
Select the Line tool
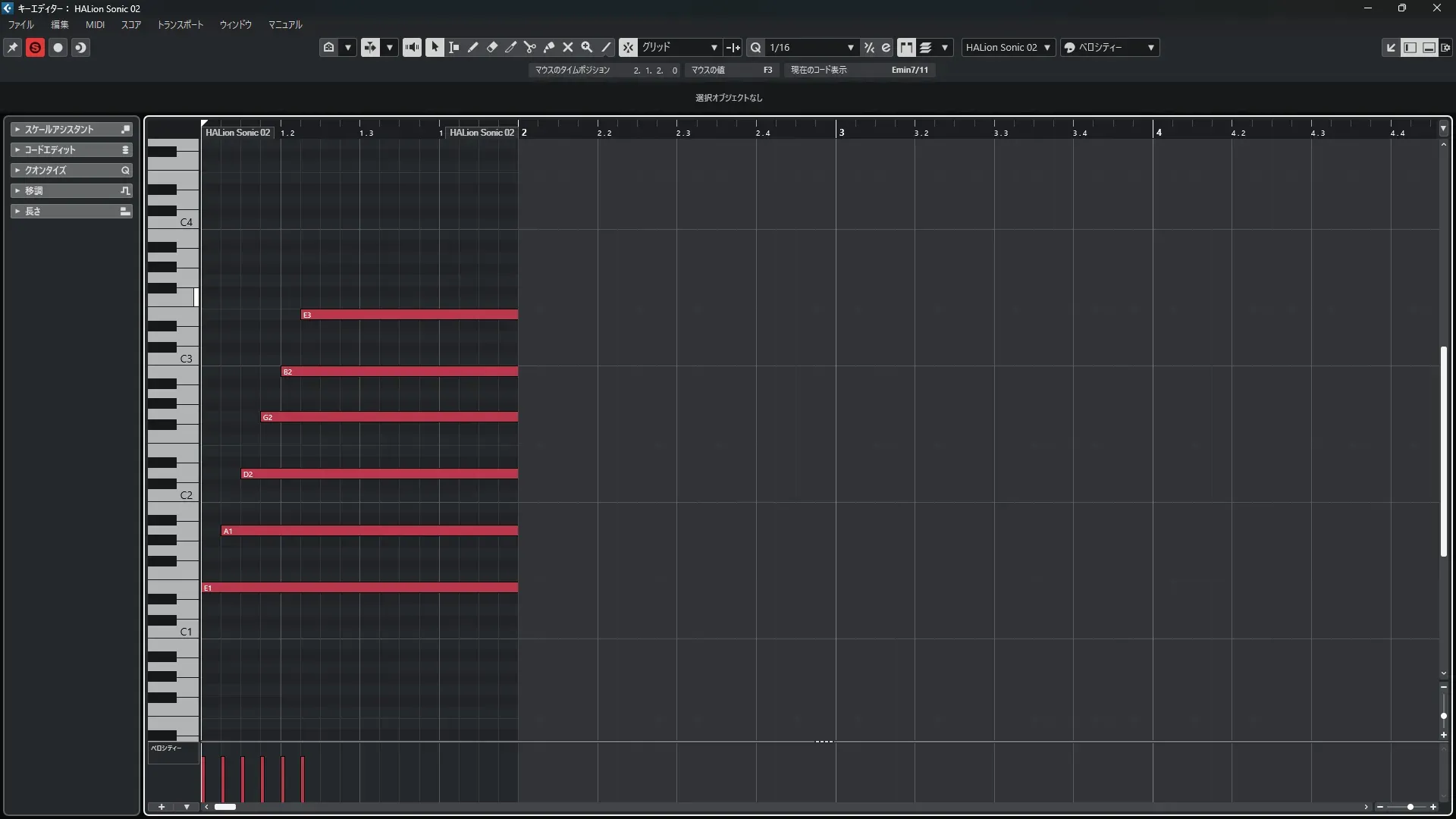click(606, 47)
